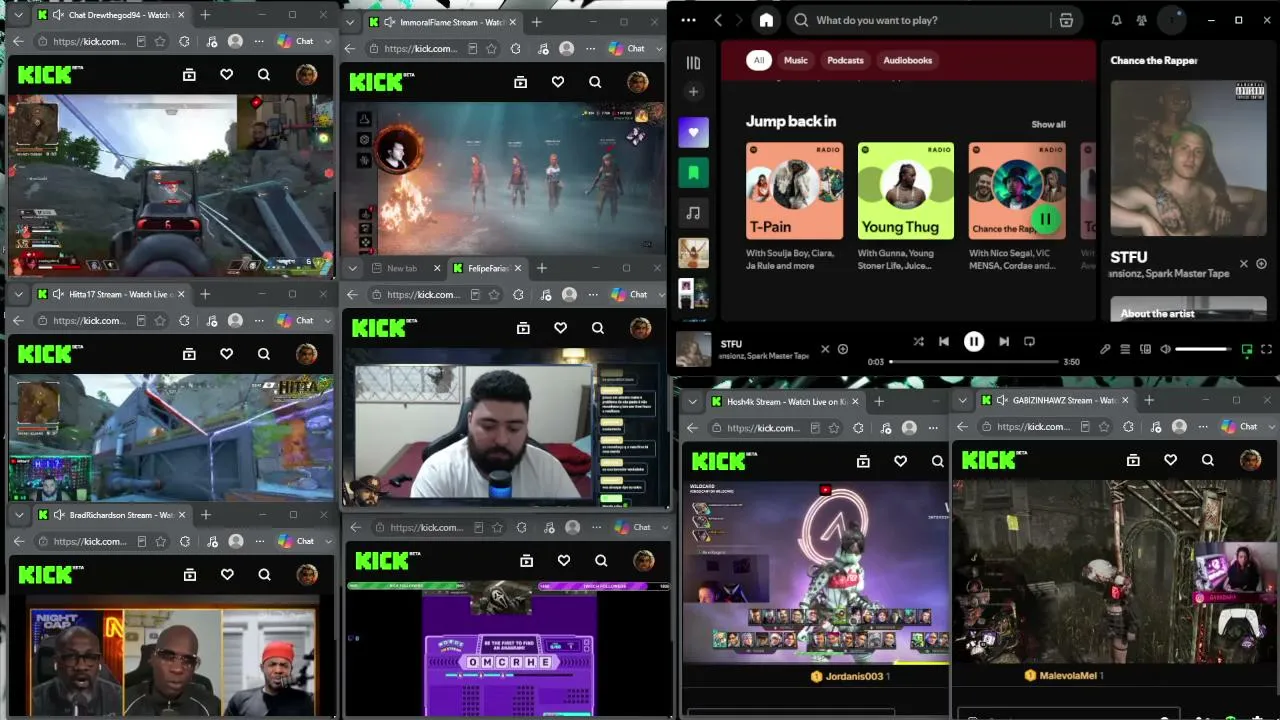This screenshot has height=720, width=1280.
Task: Expand Chat dropdown arrow in ImmoralFlame window
Action: (x=660, y=48)
